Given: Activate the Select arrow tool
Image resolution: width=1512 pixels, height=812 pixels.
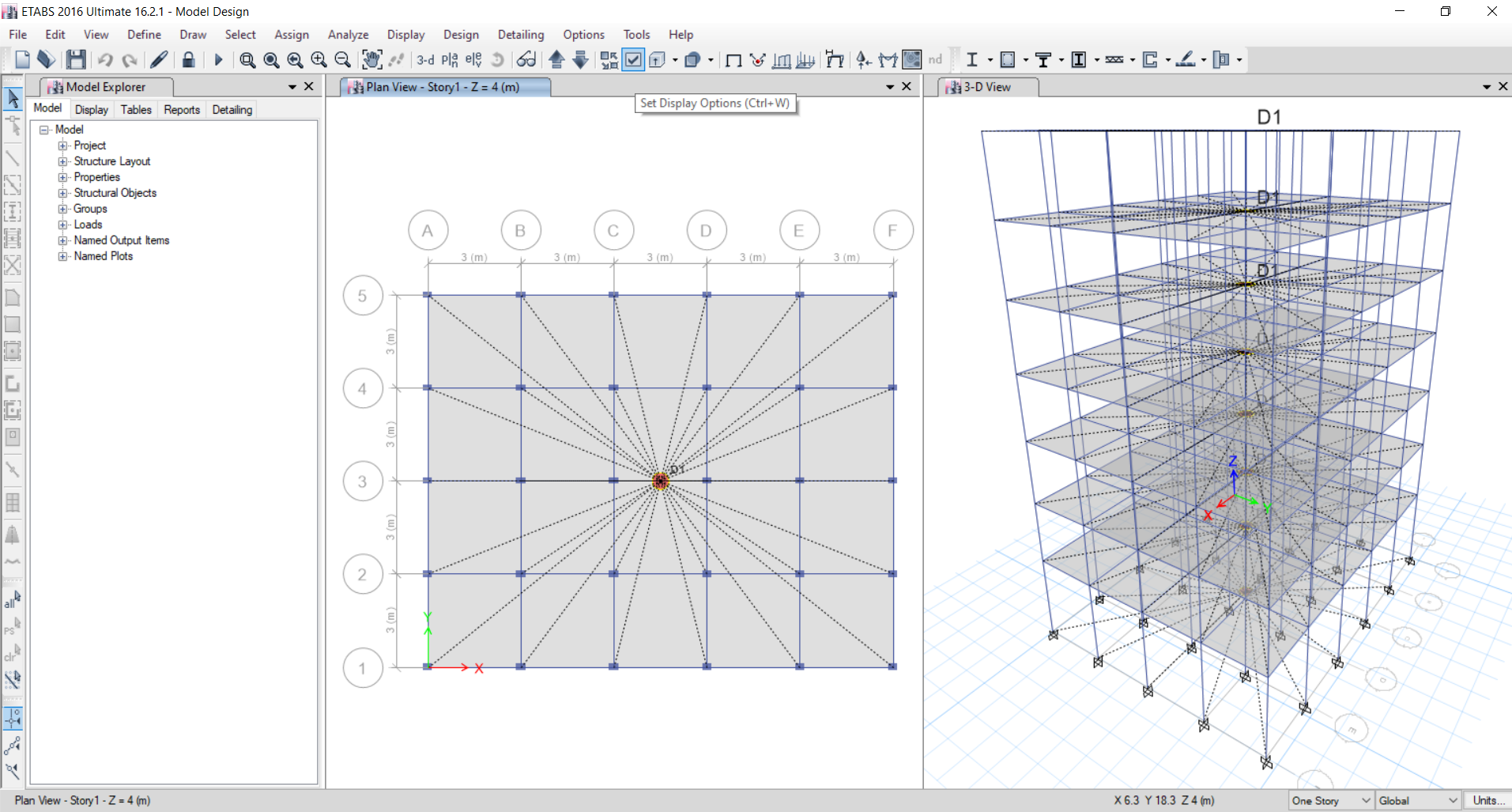Looking at the screenshot, I should coord(13,97).
